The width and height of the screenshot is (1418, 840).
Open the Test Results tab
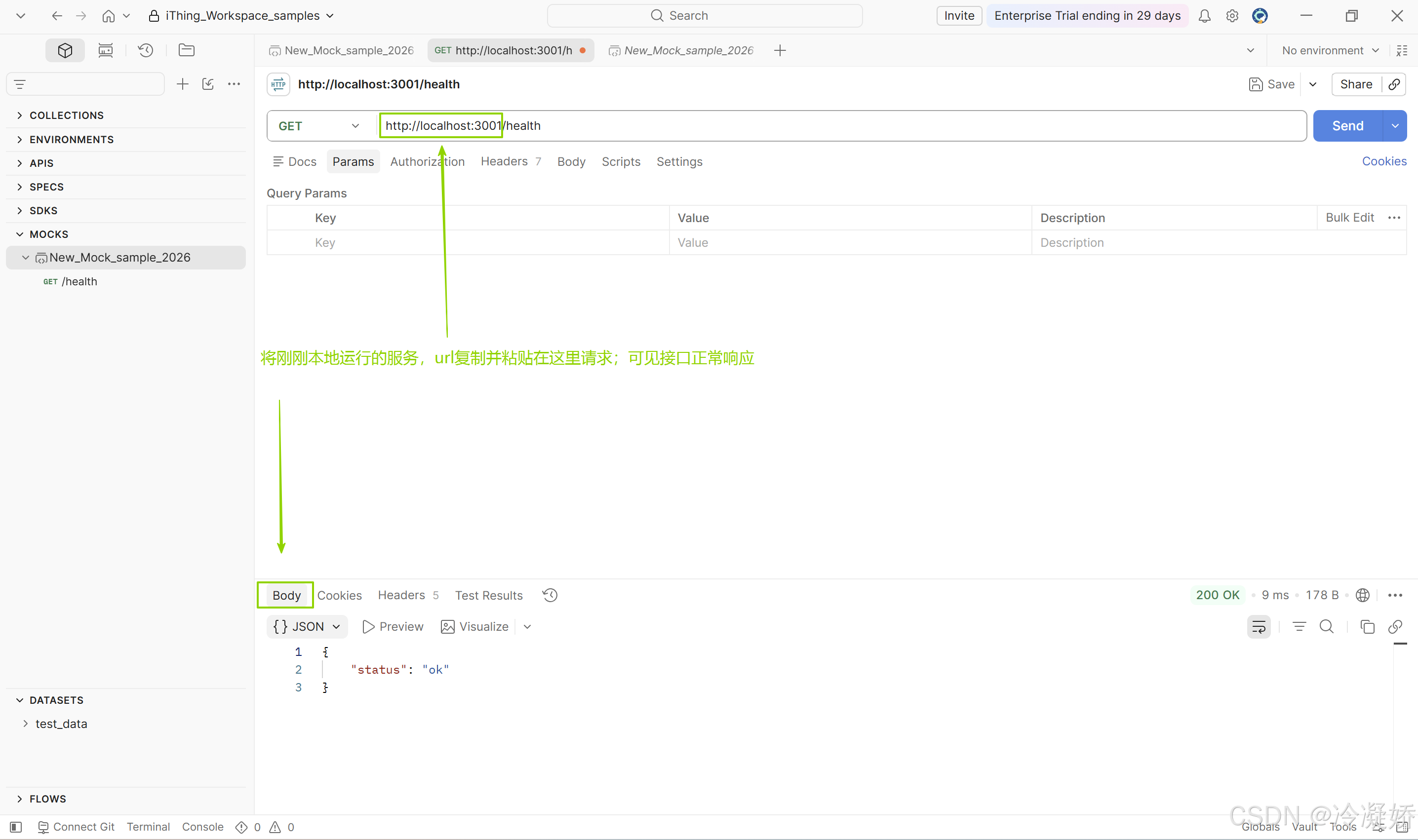point(489,596)
